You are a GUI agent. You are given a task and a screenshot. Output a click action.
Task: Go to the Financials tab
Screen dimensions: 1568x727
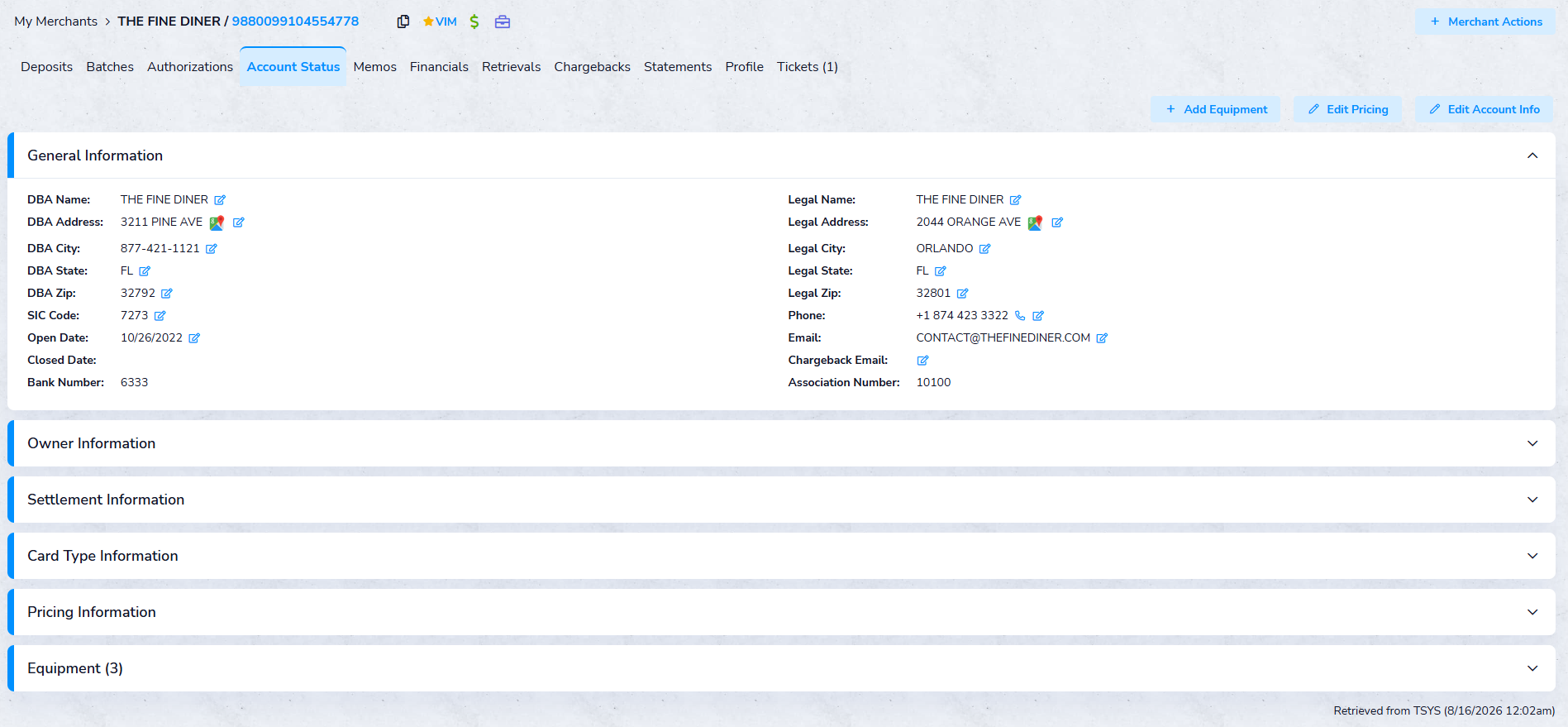439,67
